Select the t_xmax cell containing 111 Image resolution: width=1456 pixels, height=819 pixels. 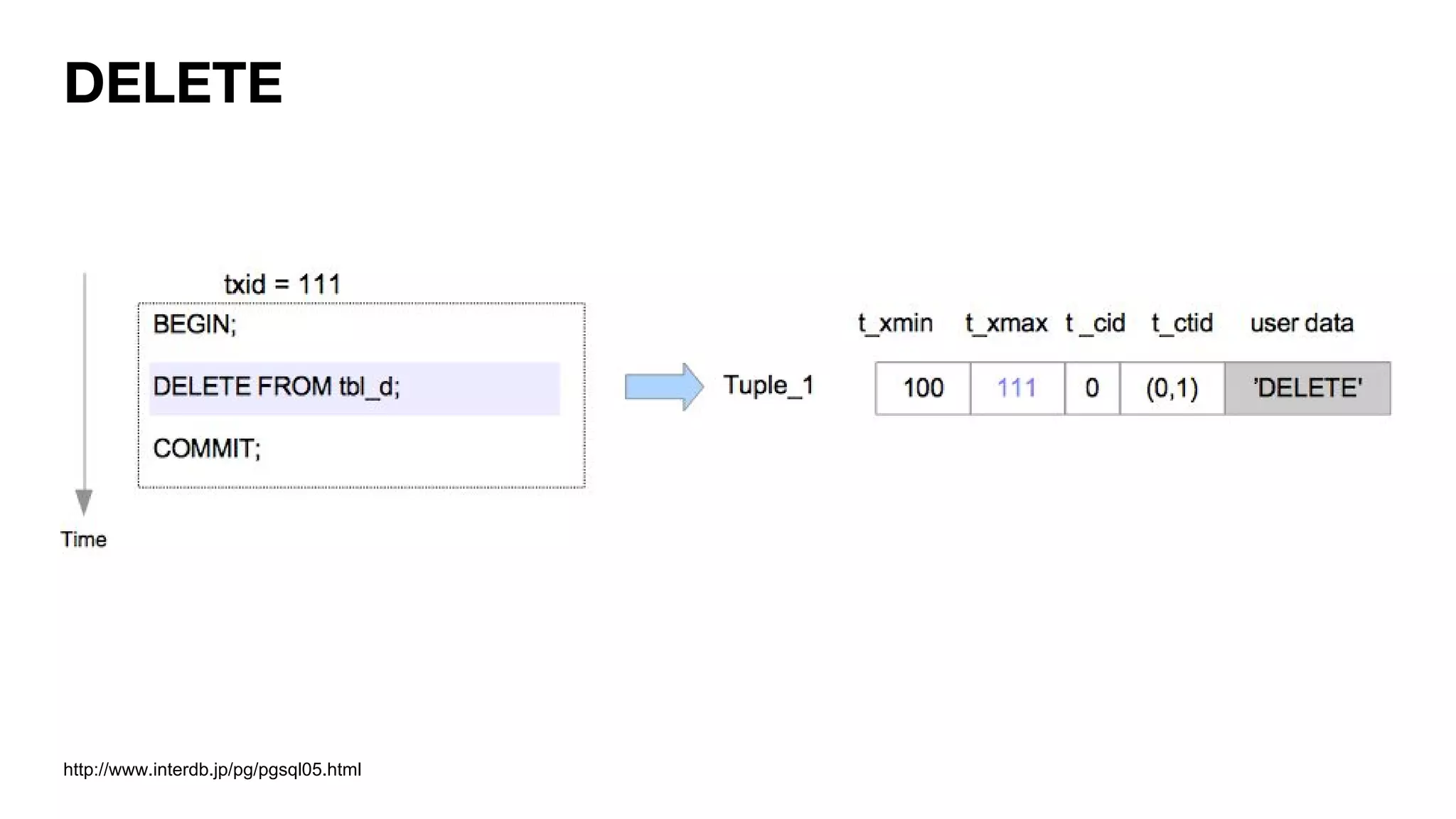(1017, 388)
